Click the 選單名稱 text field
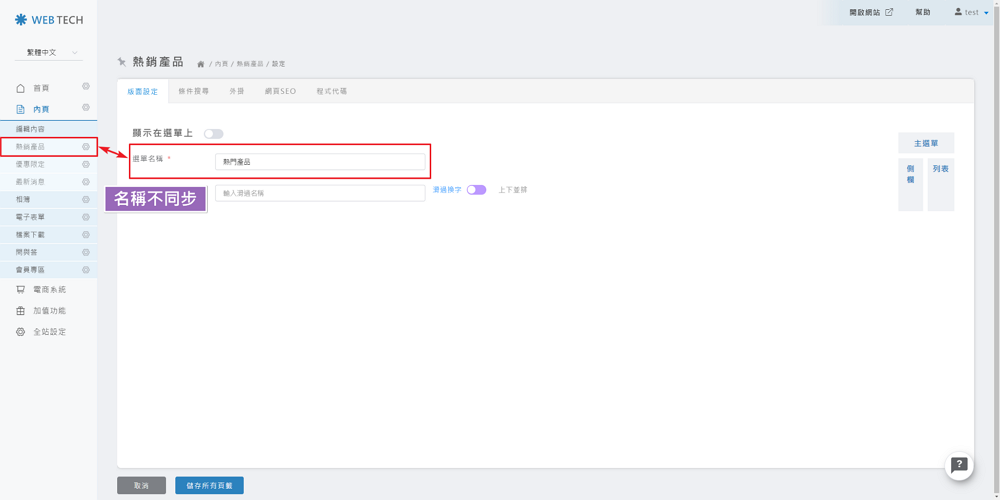Image resolution: width=1000 pixels, height=500 pixels. [320, 161]
